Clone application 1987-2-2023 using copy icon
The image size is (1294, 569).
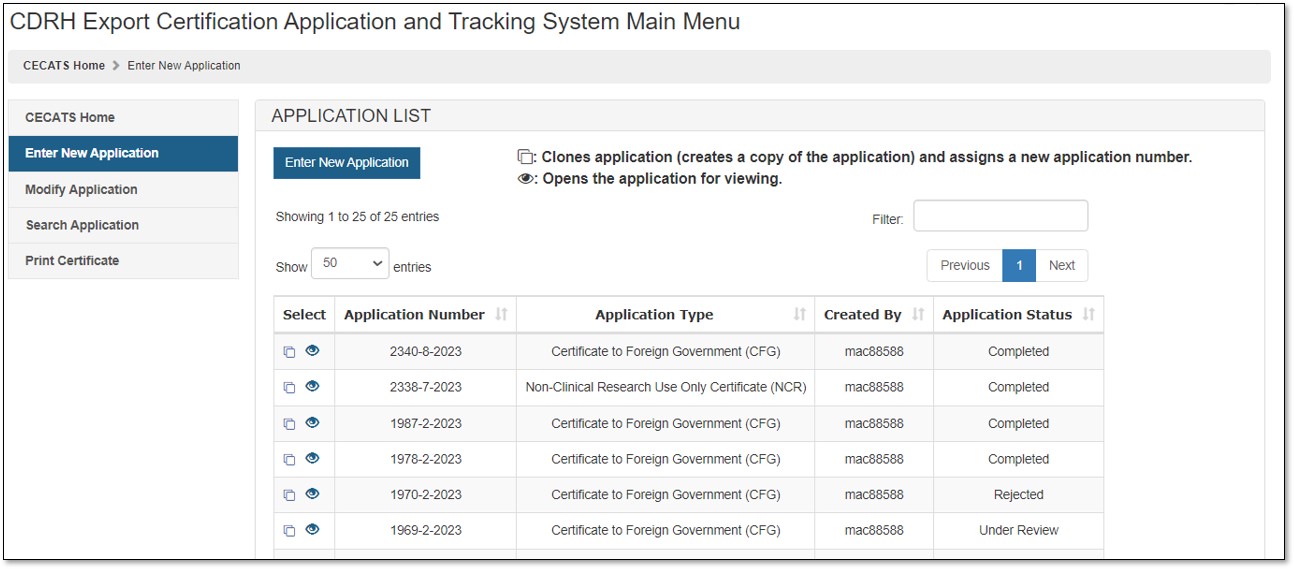coord(289,424)
